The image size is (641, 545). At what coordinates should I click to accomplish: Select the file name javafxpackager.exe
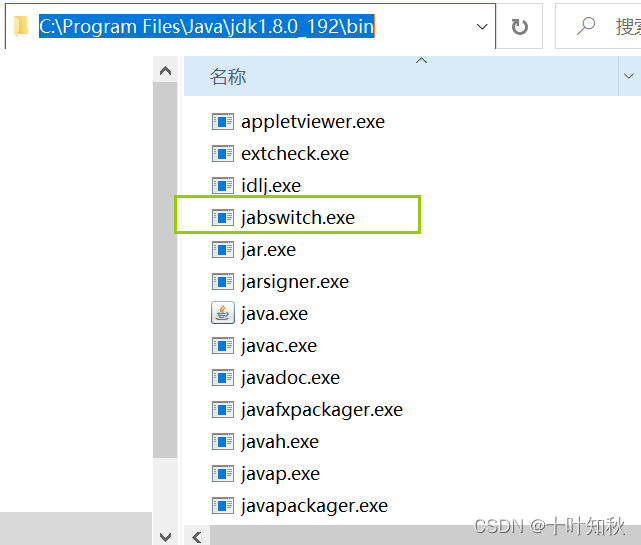pos(322,410)
